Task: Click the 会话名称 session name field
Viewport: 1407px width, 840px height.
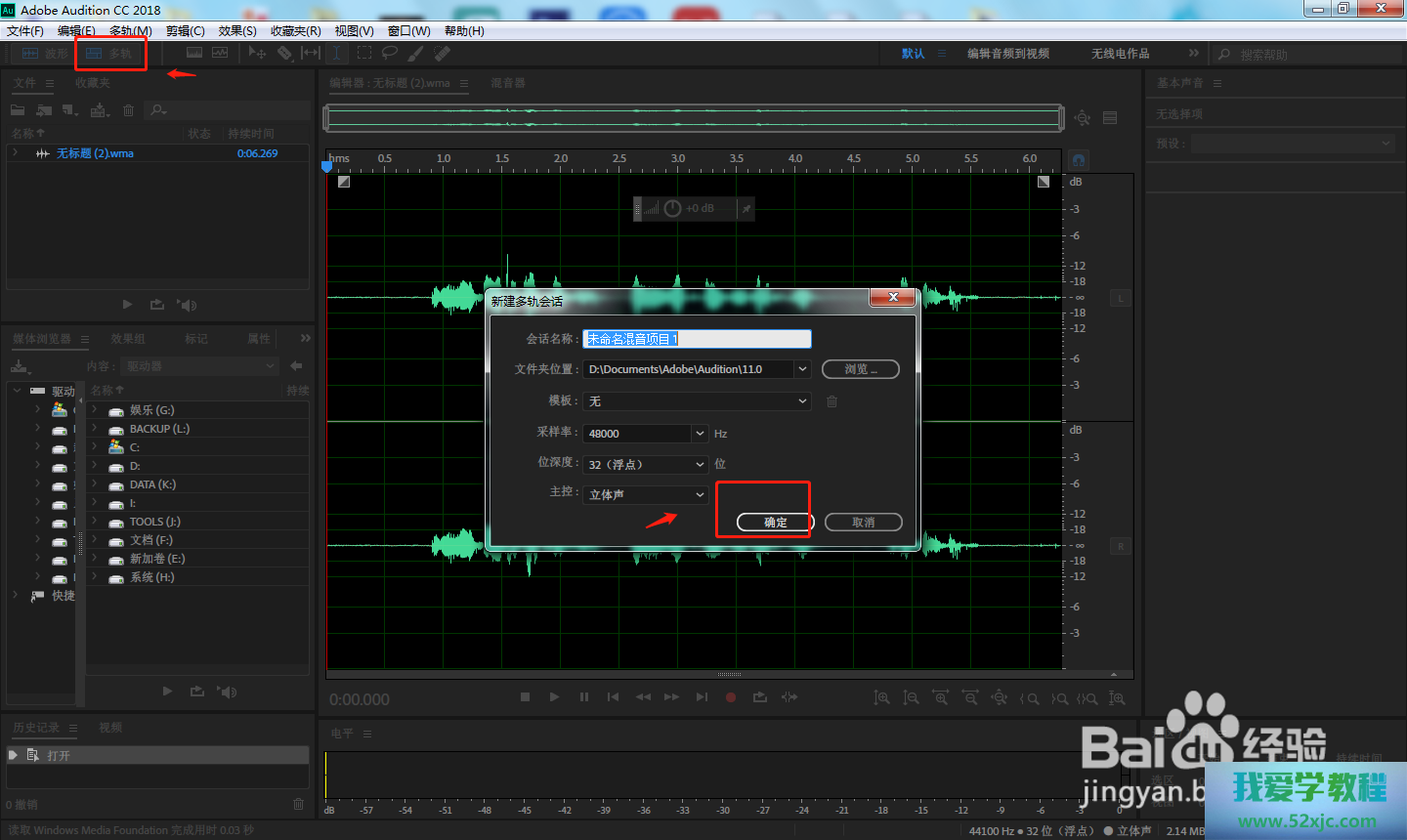Action: pyautogui.click(x=696, y=339)
